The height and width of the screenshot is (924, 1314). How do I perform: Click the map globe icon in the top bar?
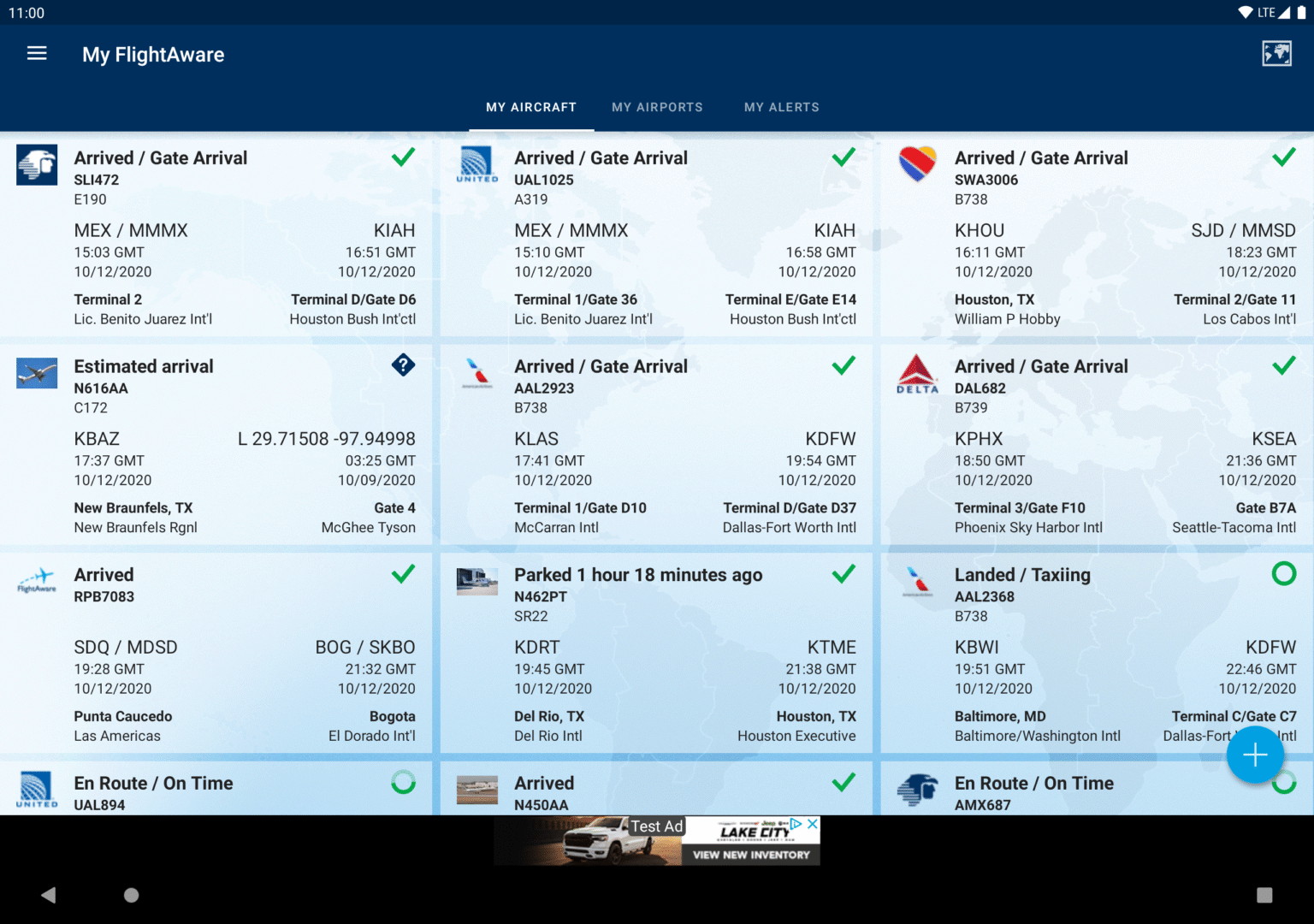pos(1276,53)
